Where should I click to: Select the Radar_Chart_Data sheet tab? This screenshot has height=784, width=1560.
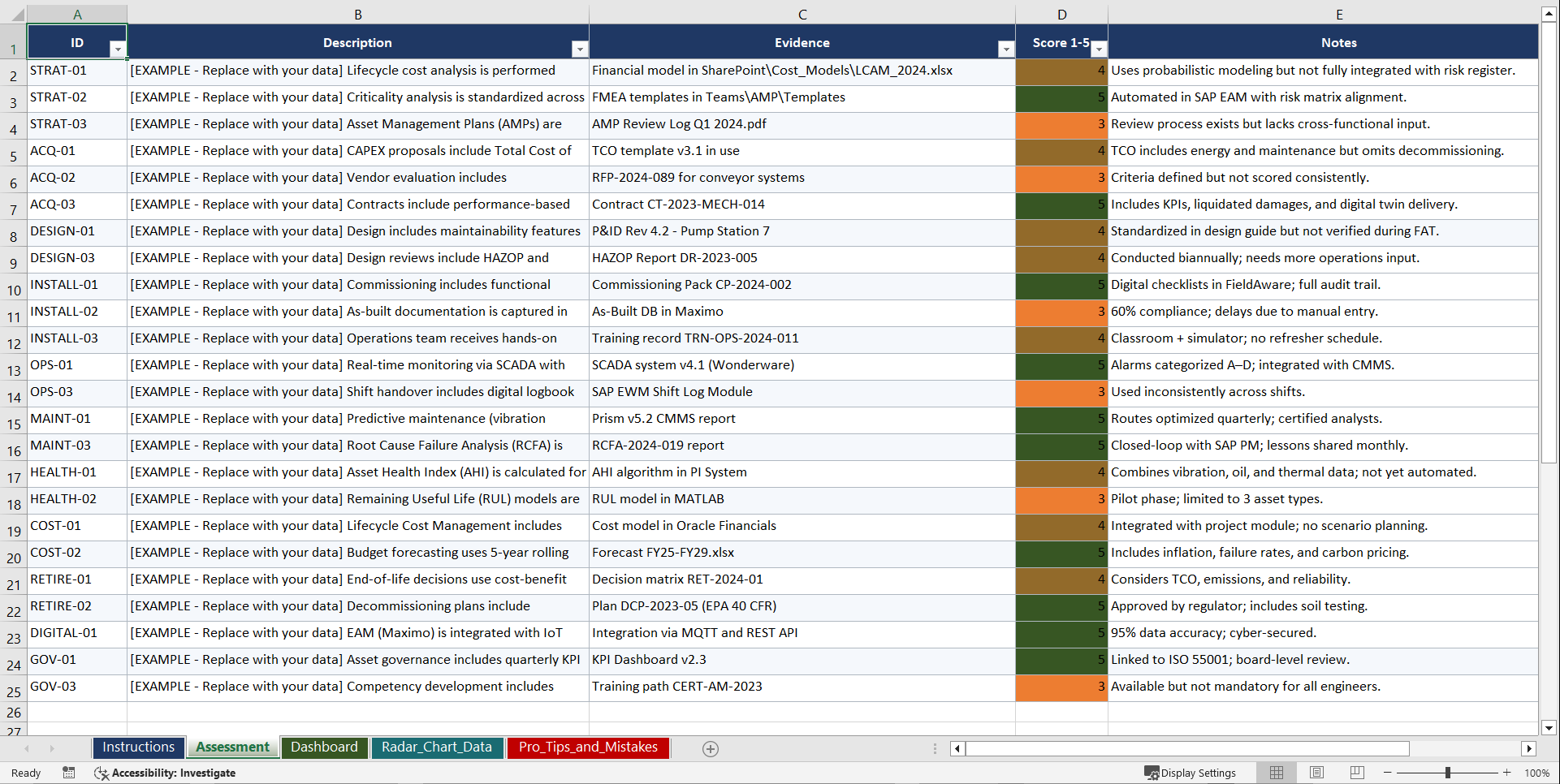(x=437, y=747)
